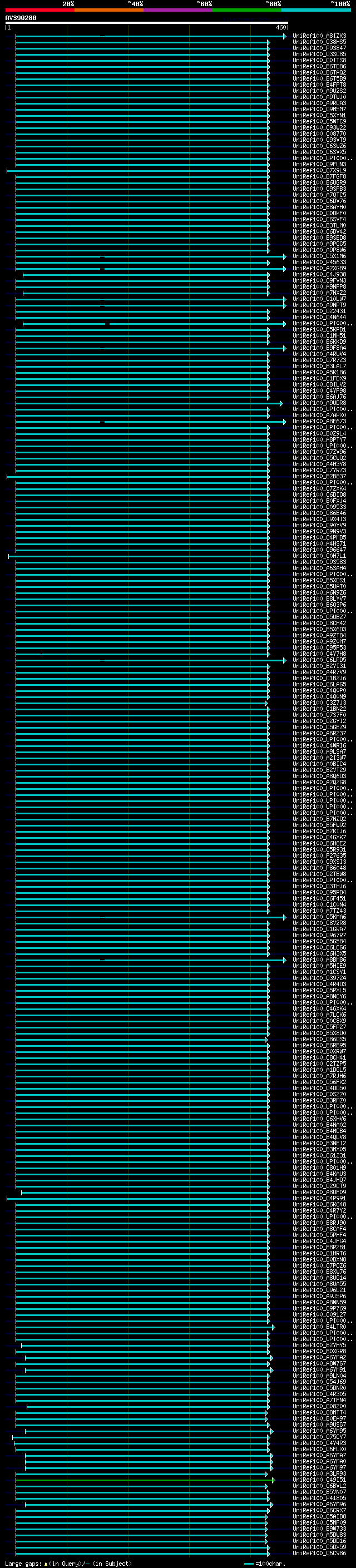Image resolution: width=356 pixels, height=1568 pixels.
Task: Select label UniRef100_C1FDX9
Action: point(319,379)
